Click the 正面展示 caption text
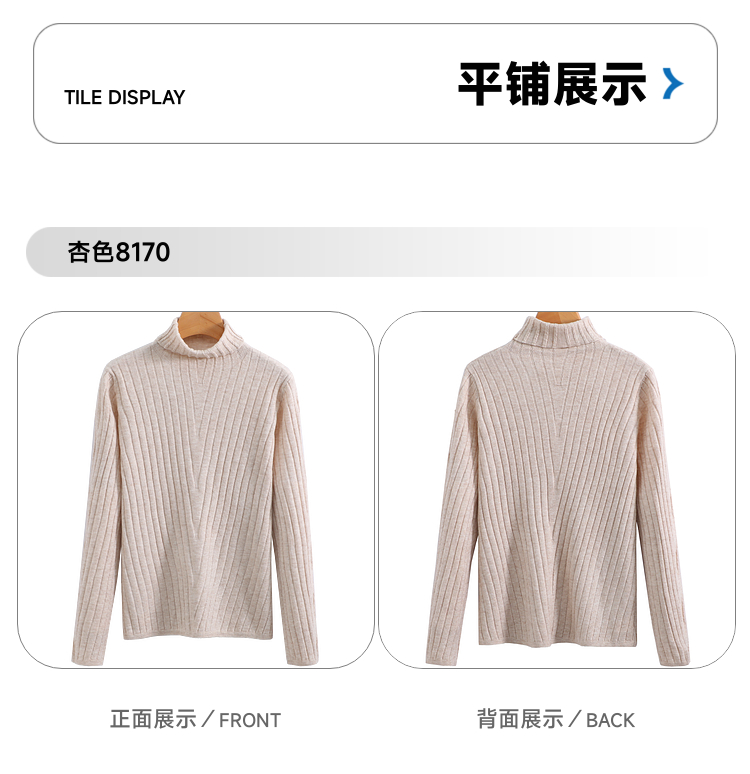Screen dimensions: 750x774 pyautogui.click(x=153, y=719)
